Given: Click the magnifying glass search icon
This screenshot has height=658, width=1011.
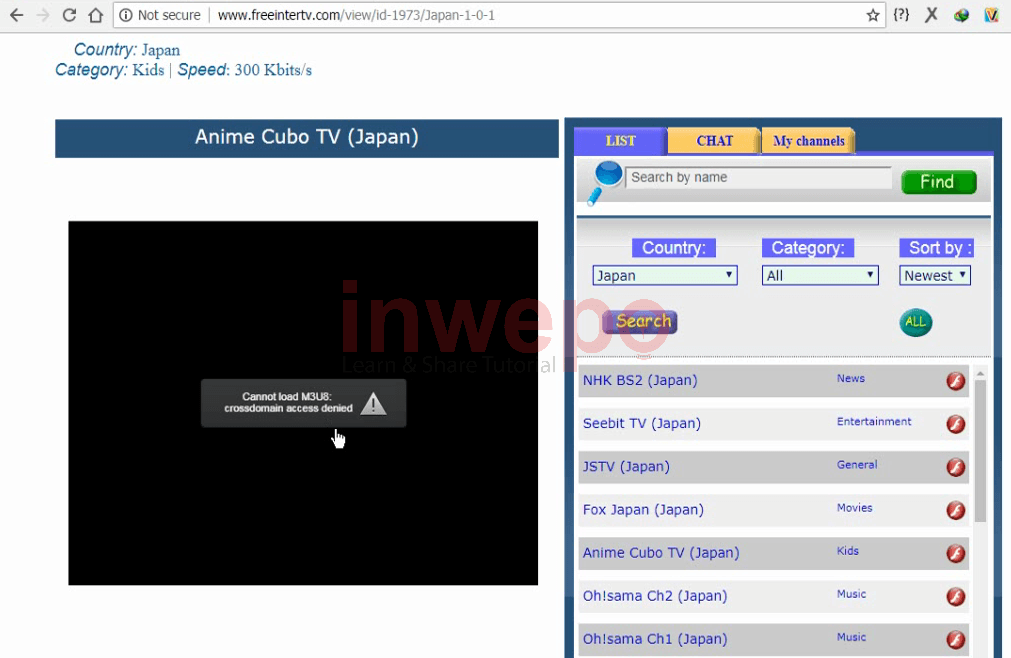Looking at the screenshot, I should [605, 182].
